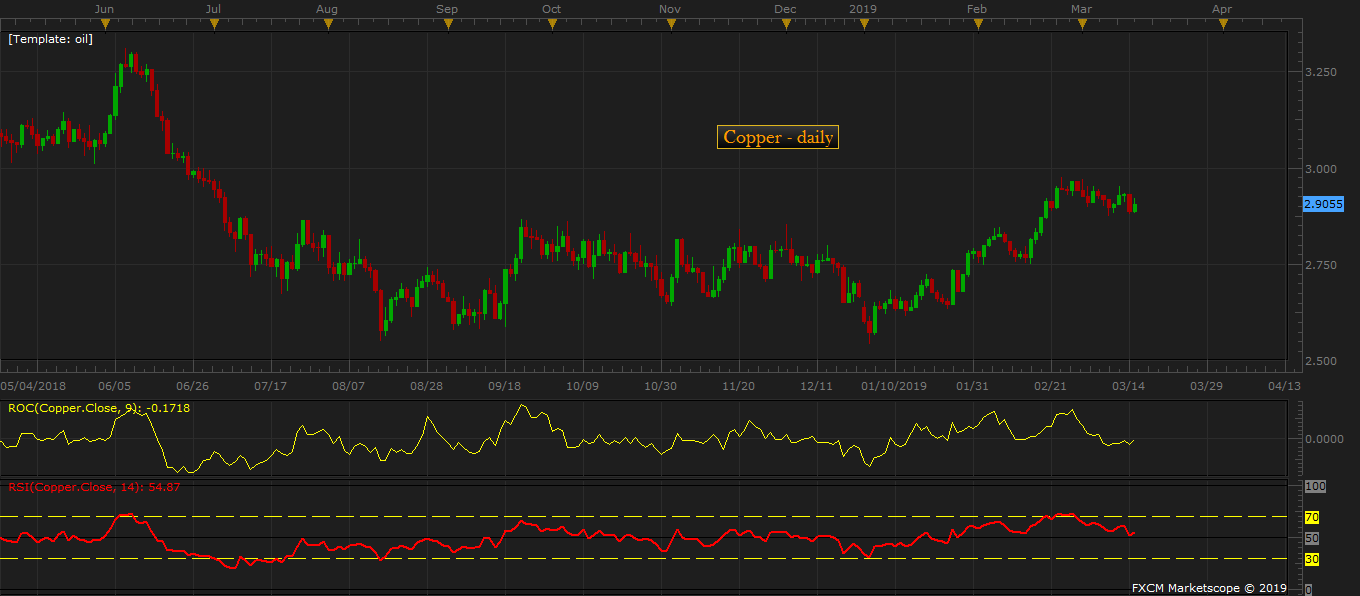Click the RSI 50 midline level marker
This screenshot has width=1360, height=596.
pos(1312,538)
